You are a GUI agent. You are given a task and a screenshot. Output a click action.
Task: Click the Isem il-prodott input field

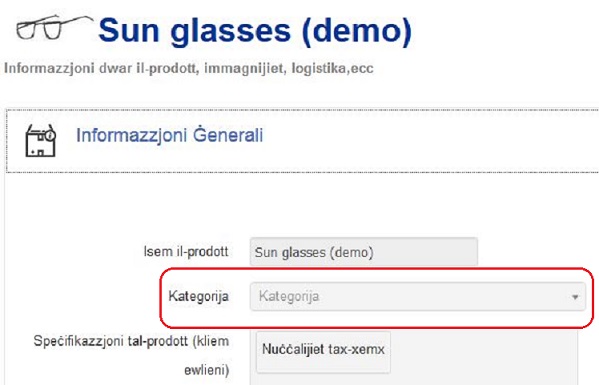coord(364,251)
